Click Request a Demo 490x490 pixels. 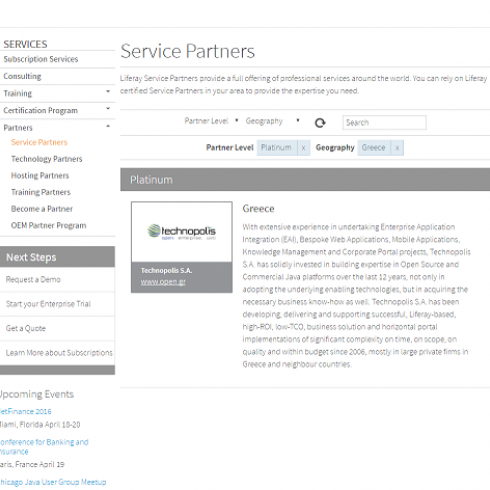point(33,279)
